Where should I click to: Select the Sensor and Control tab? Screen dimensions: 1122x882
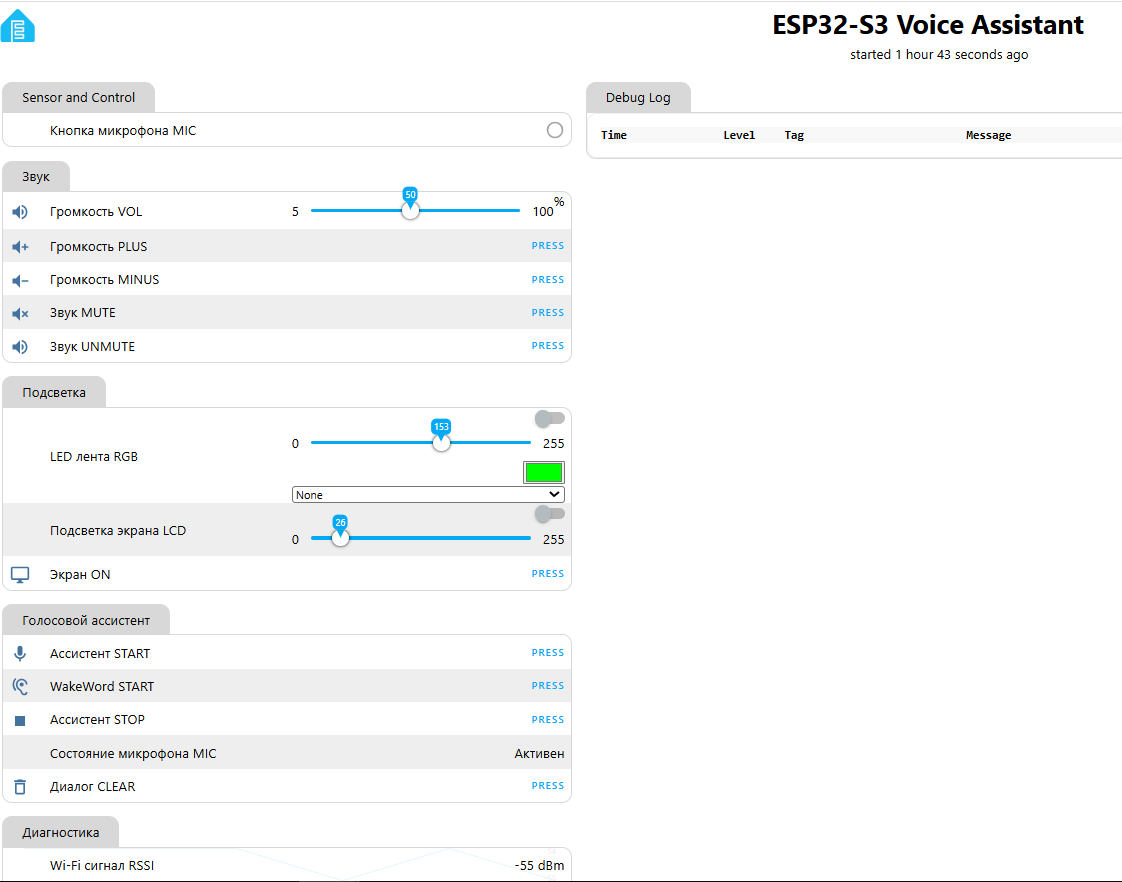pos(79,97)
